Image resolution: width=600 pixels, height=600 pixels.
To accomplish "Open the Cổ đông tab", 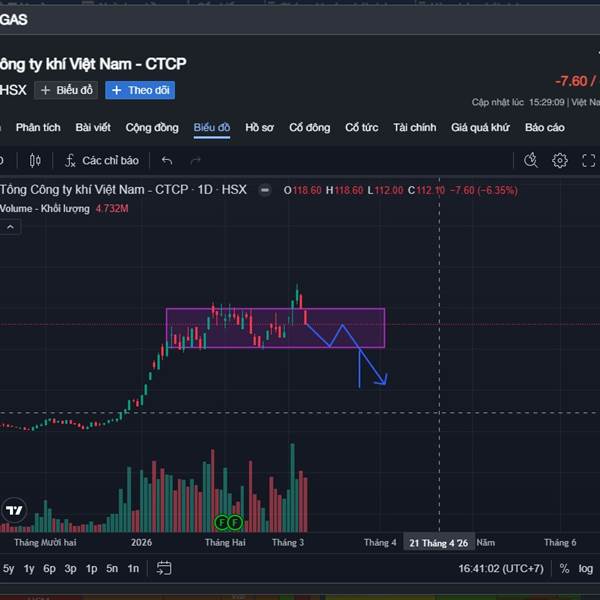I will (x=310, y=127).
